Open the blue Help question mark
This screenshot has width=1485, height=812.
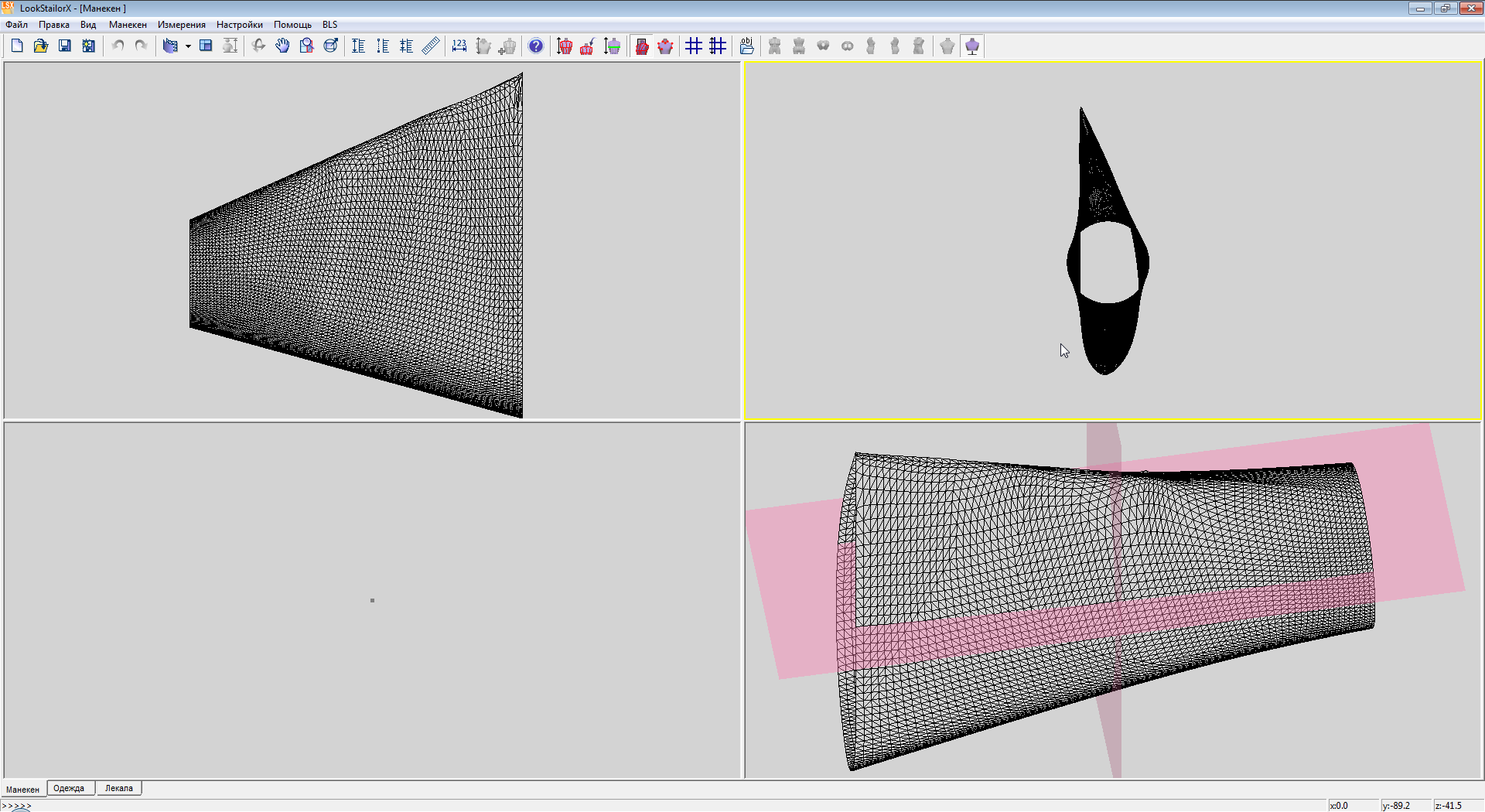point(536,46)
